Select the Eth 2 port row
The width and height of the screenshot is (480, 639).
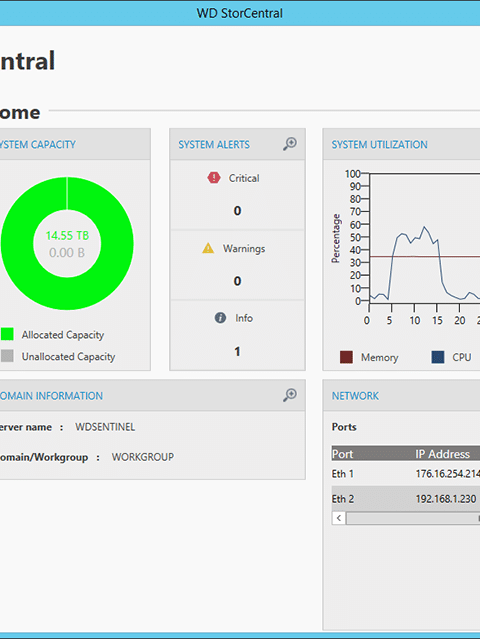click(x=406, y=499)
